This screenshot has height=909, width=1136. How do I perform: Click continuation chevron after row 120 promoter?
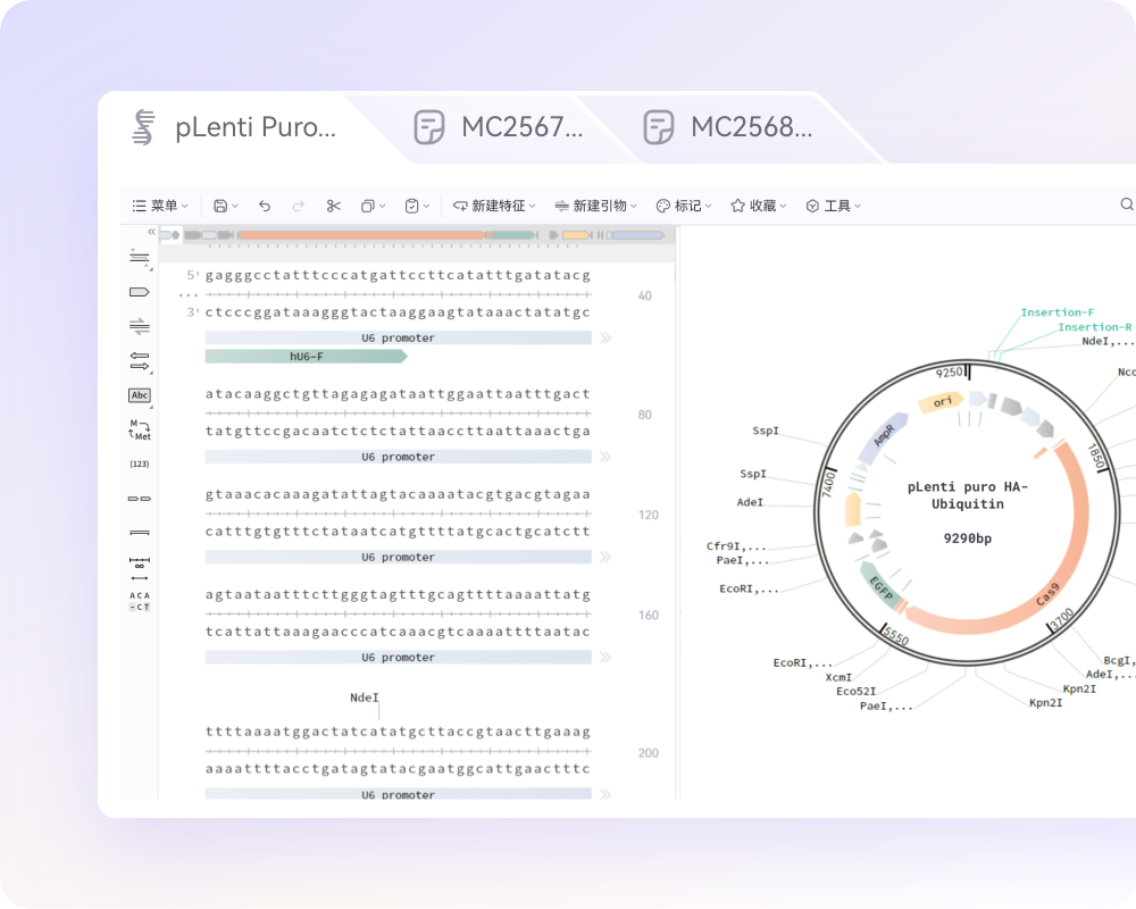point(605,557)
